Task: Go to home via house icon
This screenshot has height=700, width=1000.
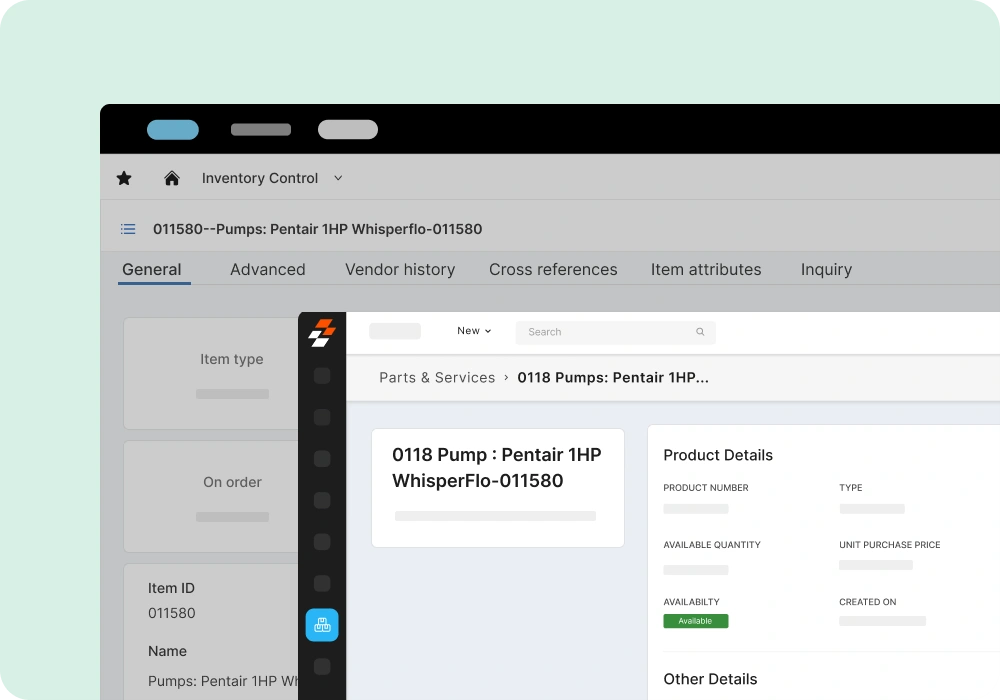Action: pyautogui.click(x=172, y=178)
